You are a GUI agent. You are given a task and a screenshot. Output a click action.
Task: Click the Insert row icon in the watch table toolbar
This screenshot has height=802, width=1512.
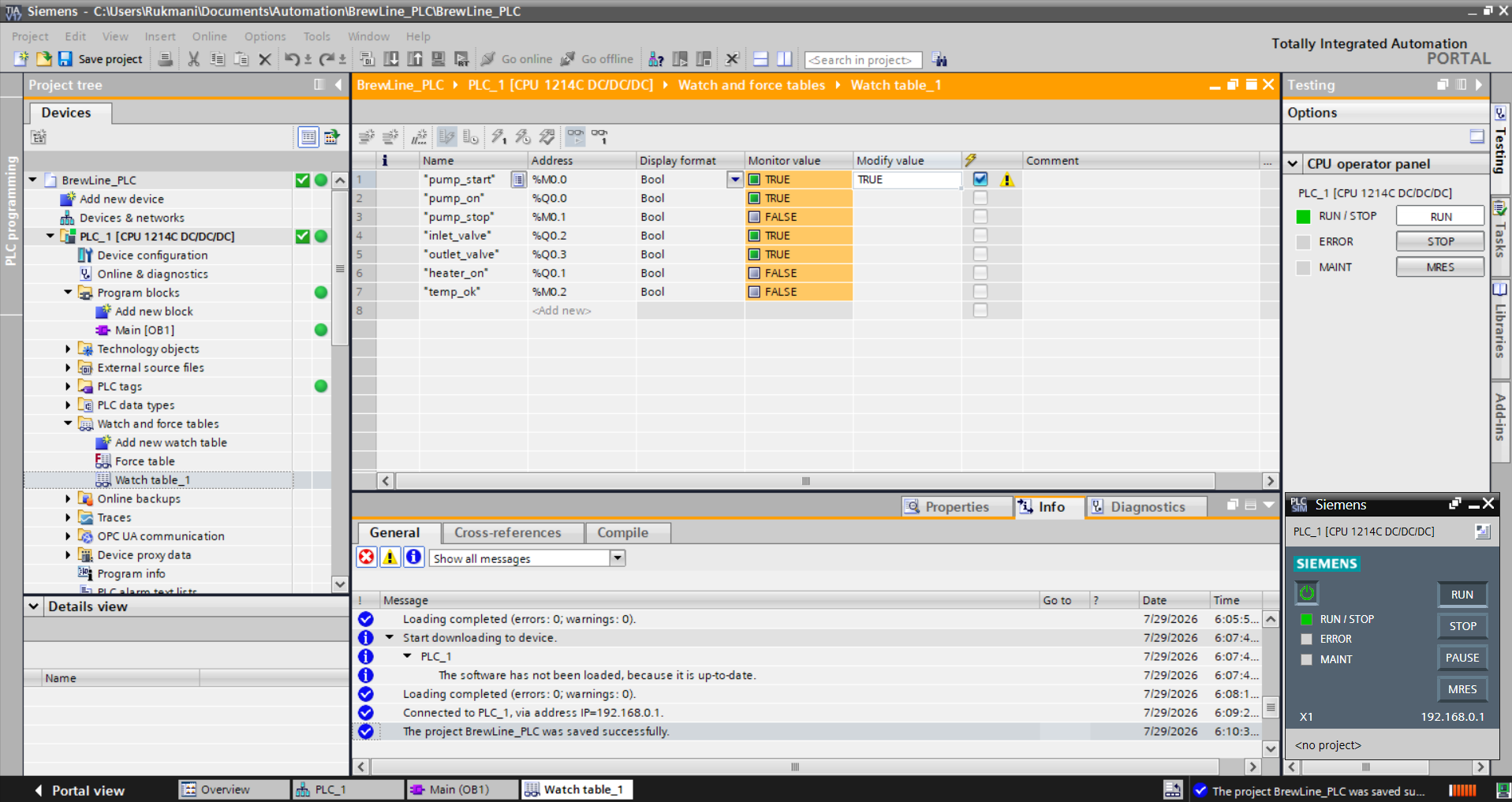367,136
